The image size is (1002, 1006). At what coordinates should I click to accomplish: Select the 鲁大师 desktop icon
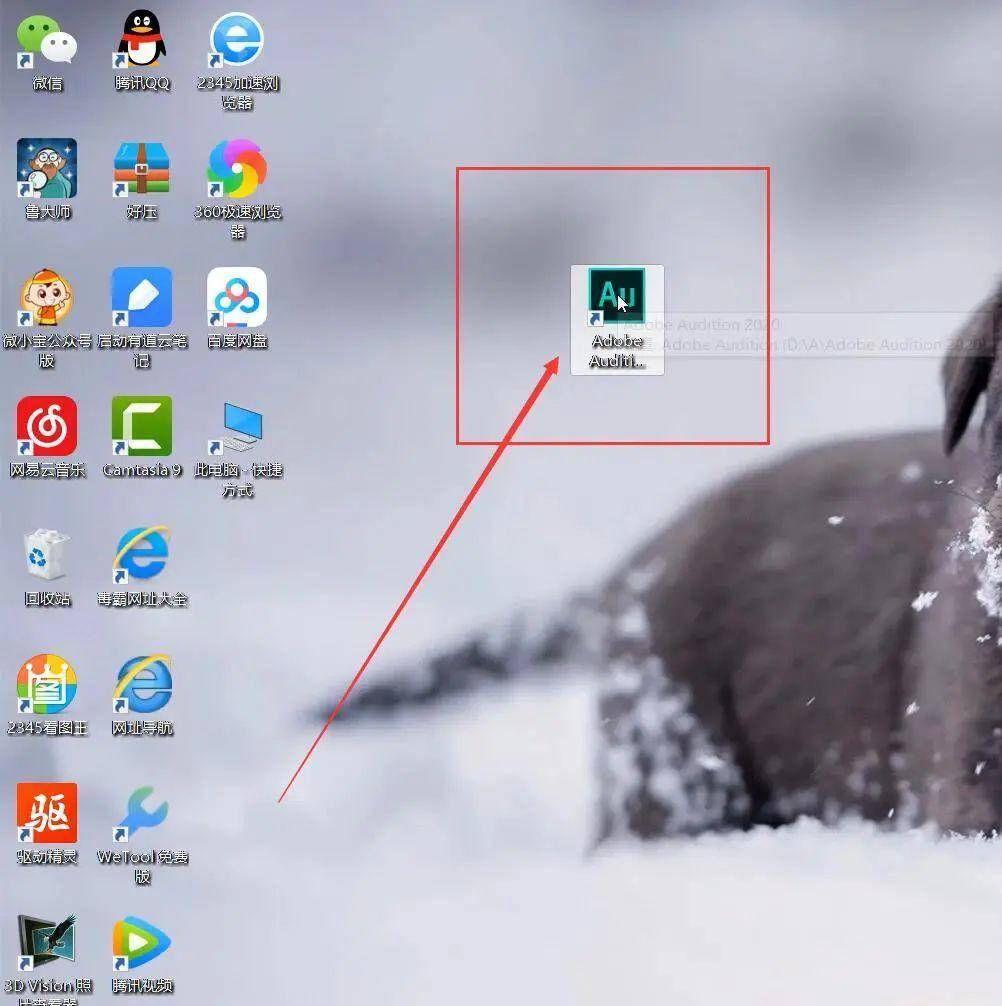tap(46, 169)
